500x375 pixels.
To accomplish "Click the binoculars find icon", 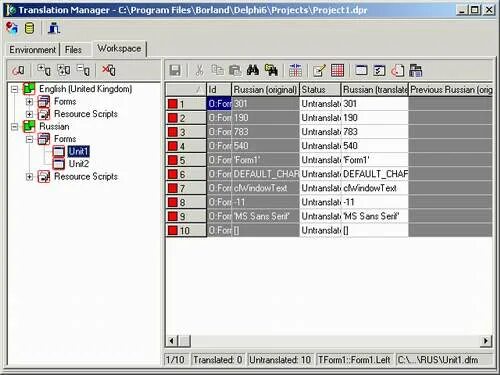I will click(253, 71).
